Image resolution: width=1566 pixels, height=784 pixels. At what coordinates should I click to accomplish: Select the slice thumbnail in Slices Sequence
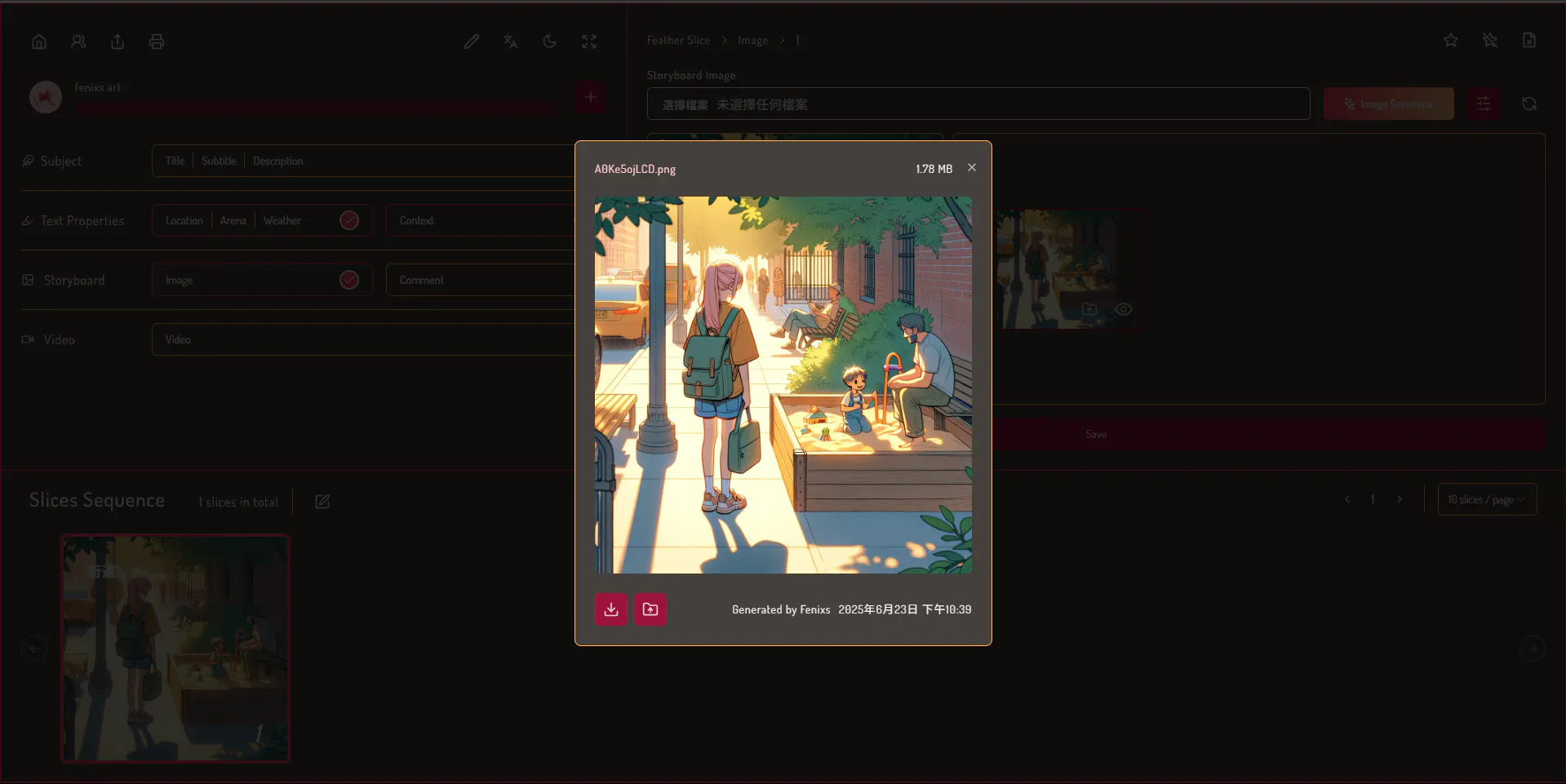(x=175, y=649)
